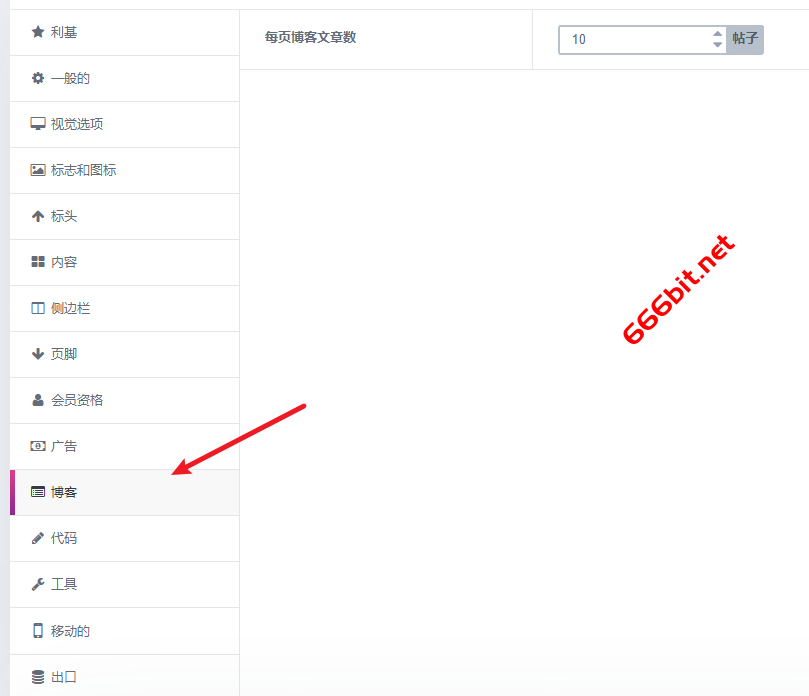Open the 利基 settings tab

[124, 33]
